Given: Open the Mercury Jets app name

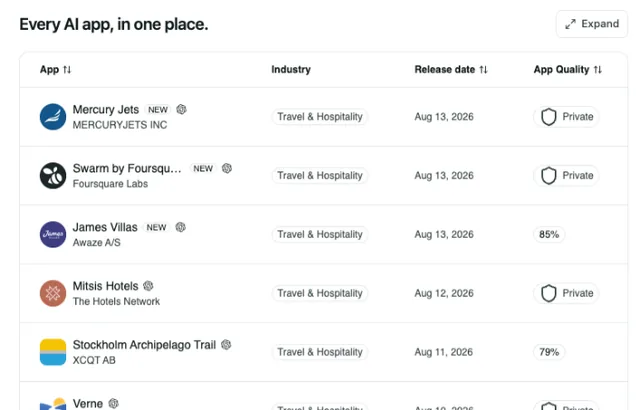Looking at the screenshot, I should (106, 109).
